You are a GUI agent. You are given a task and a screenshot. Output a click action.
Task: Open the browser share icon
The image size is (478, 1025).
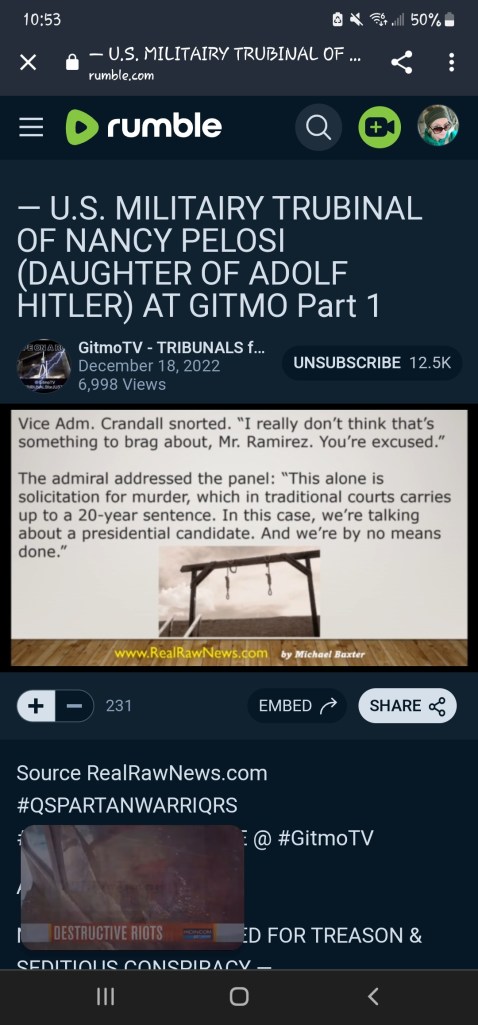pyautogui.click(x=401, y=63)
